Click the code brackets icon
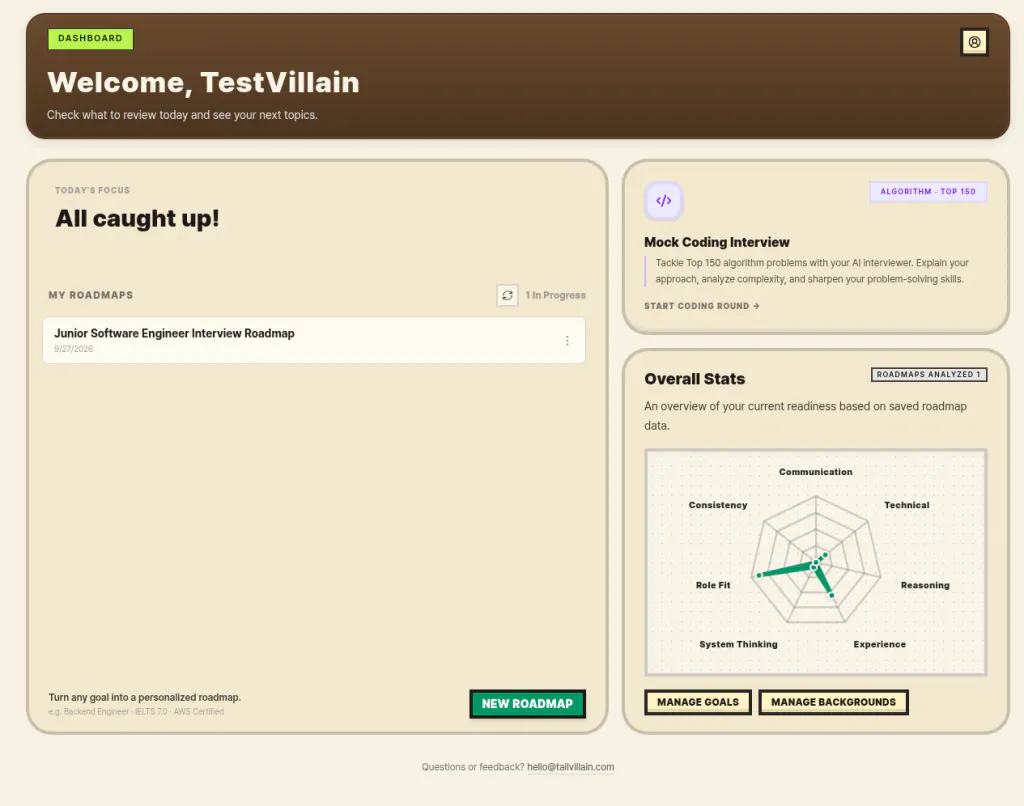Image resolution: width=1024 pixels, height=806 pixels. tap(664, 201)
